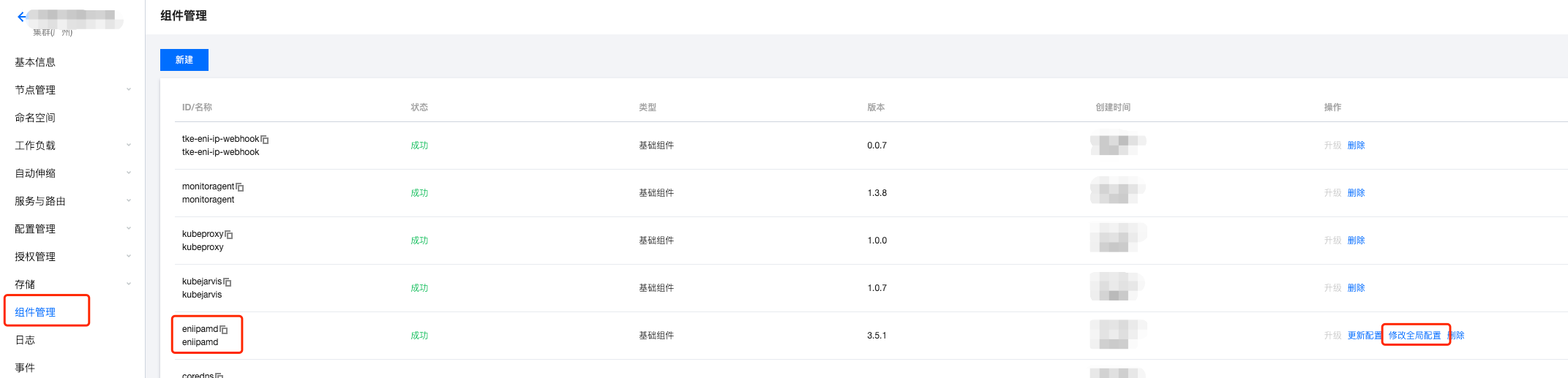Click the back arrow icon

coord(22,17)
